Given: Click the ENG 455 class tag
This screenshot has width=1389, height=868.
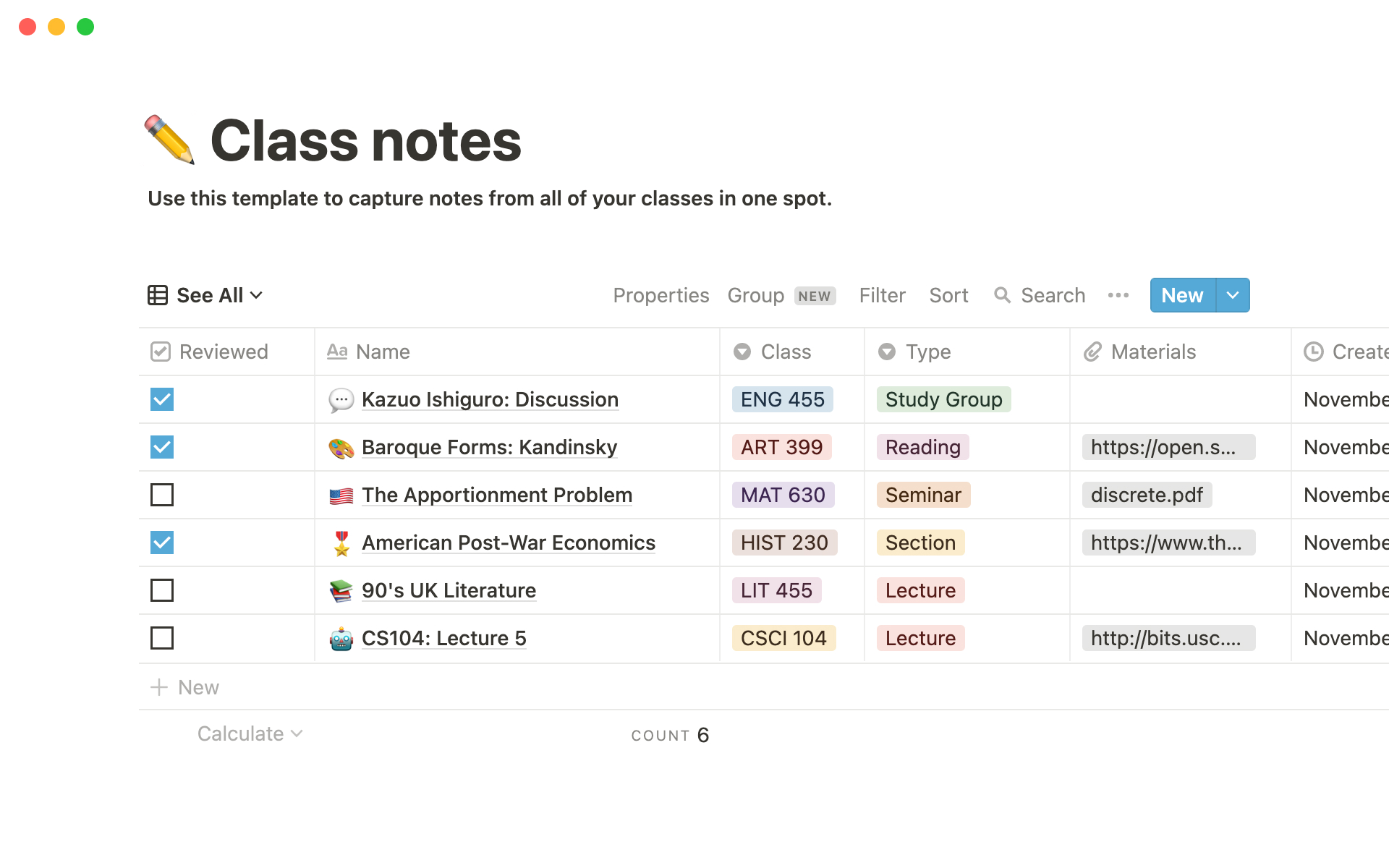Looking at the screenshot, I should (782, 399).
